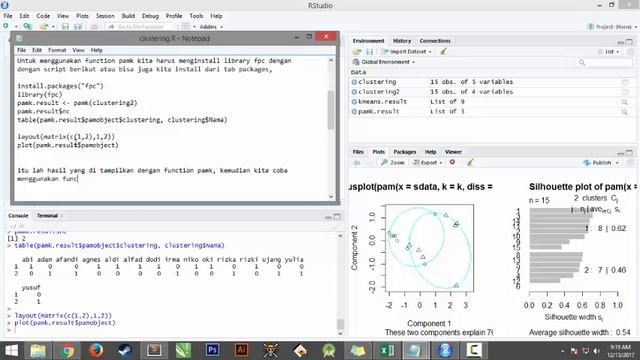Click the refresh icon in Environment pane
Image resolution: width=640 pixels, height=360 pixels.
tap(631, 52)
